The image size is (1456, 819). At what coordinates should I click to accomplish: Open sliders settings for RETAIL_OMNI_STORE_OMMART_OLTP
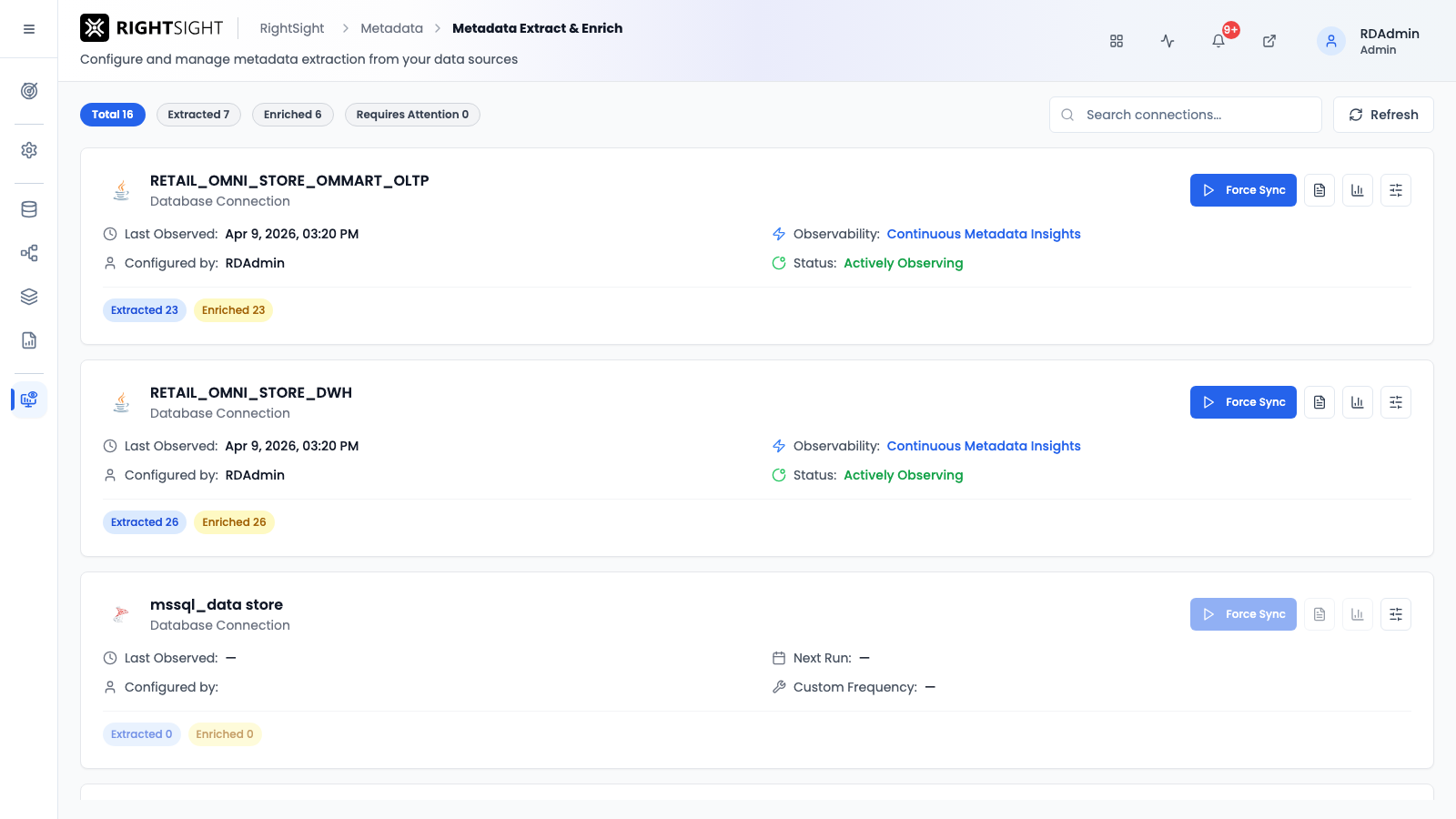pyautogui.click(x=1396, y=190)
